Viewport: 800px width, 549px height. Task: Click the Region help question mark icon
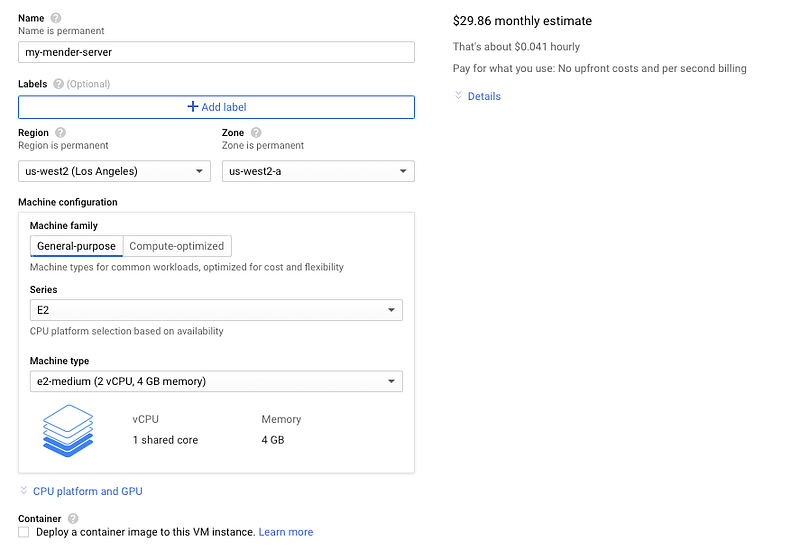tap(60, 133)
